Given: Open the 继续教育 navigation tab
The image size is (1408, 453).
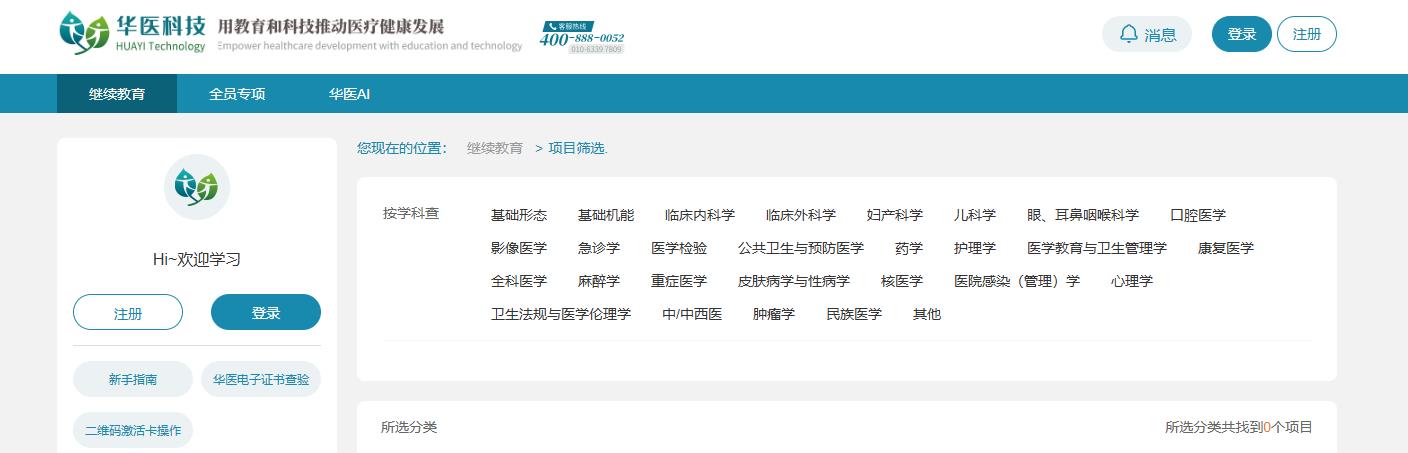Looking at the screenshot, I should [x=117, y=94].
